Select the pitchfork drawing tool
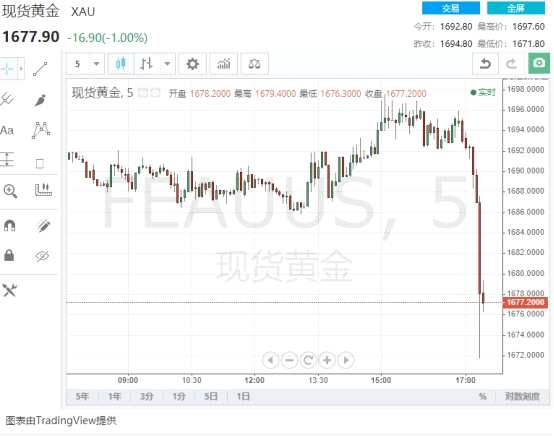Screen dimensions: 554x436 [7, 100]
